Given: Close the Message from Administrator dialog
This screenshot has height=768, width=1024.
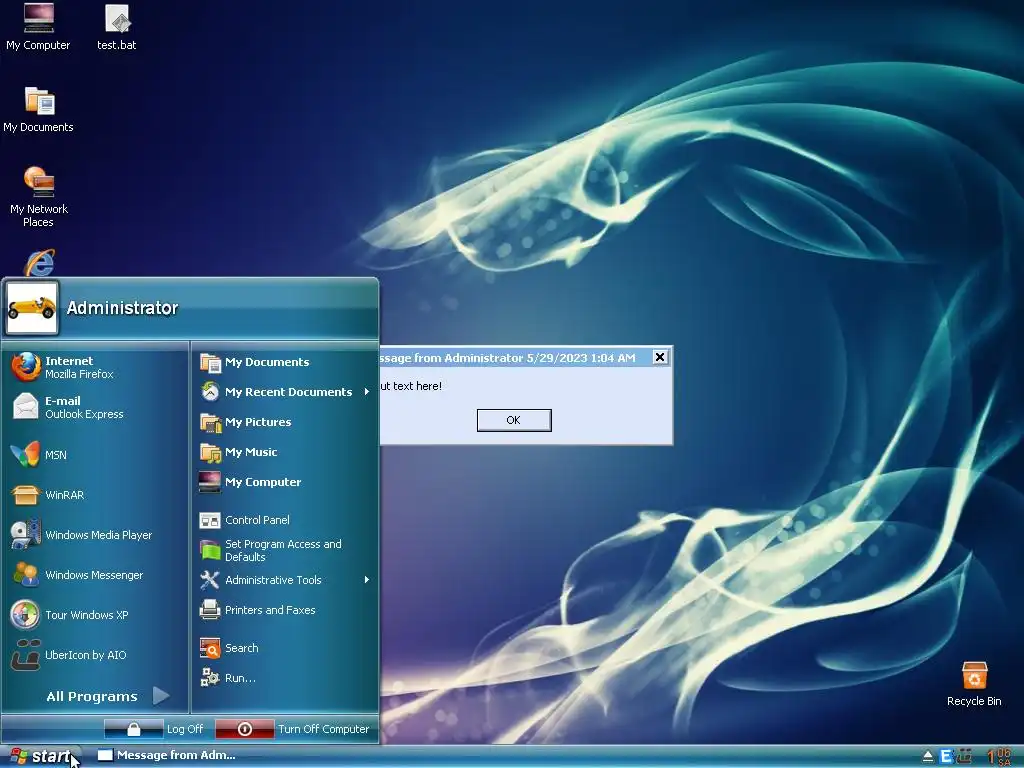Looking at the screenshot, I should pos(660,357).
